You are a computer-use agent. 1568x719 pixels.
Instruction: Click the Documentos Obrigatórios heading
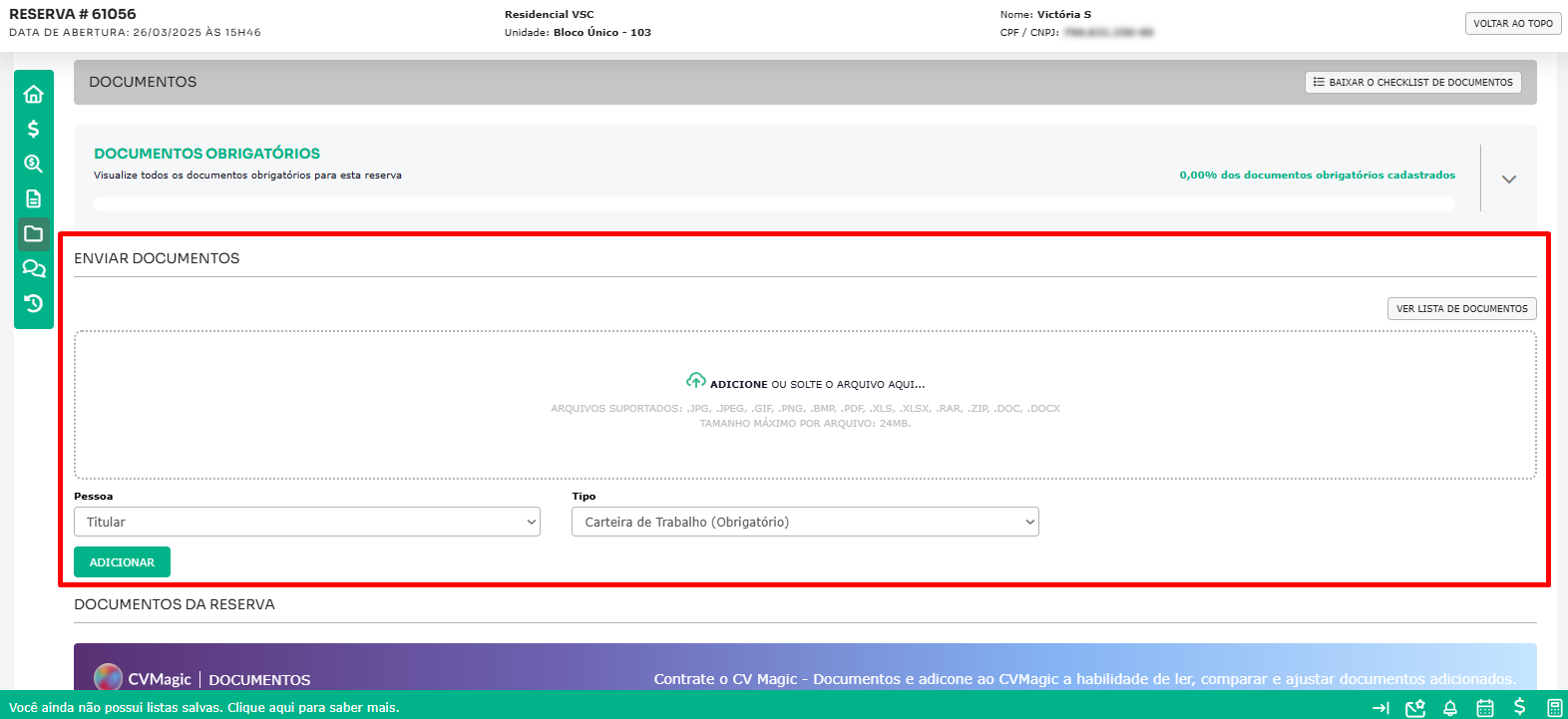(206, 154)
